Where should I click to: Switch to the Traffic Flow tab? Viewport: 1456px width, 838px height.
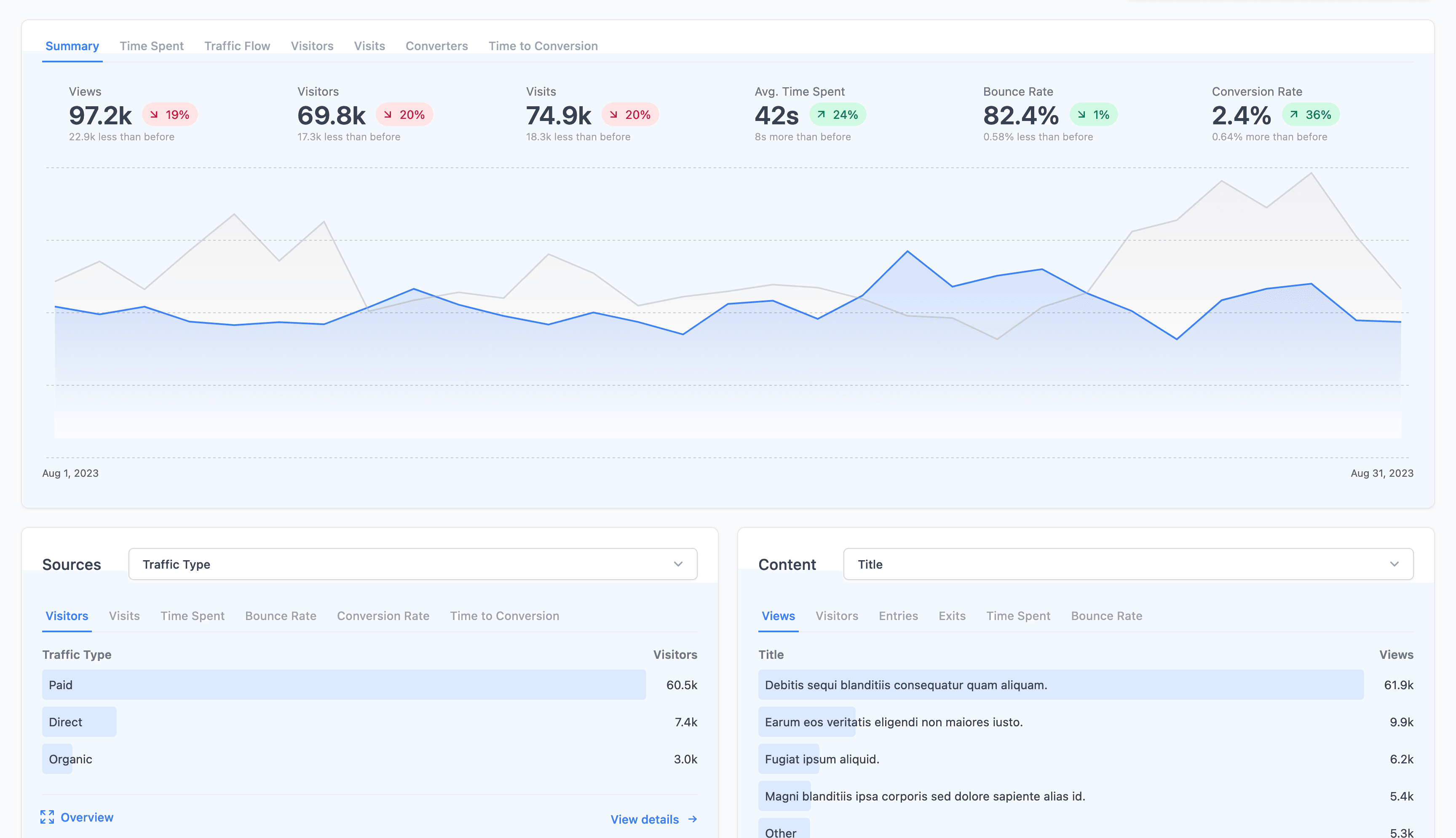pyautogui.click(x=237, y=46)
